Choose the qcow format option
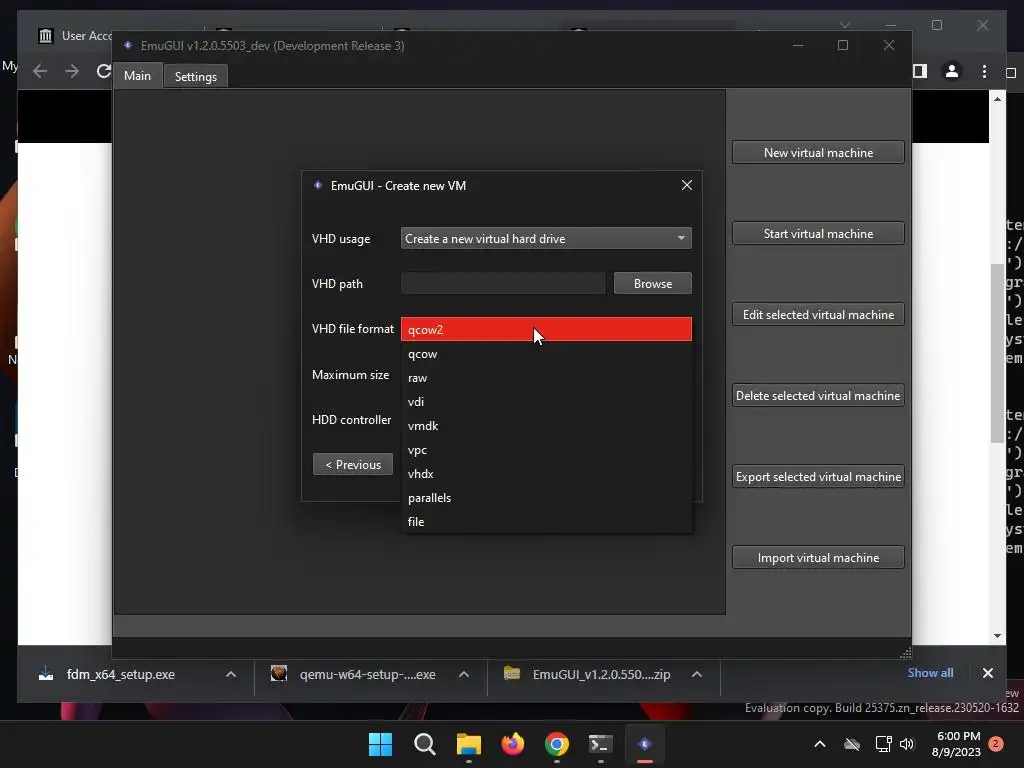 coord(546,353)
